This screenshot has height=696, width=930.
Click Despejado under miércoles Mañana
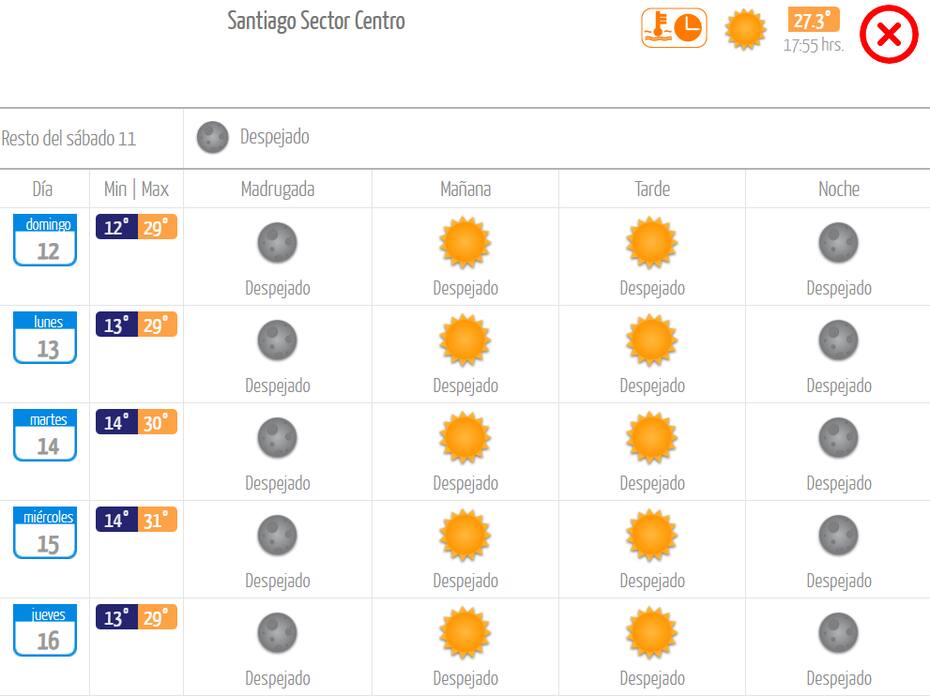coord(466,581)
